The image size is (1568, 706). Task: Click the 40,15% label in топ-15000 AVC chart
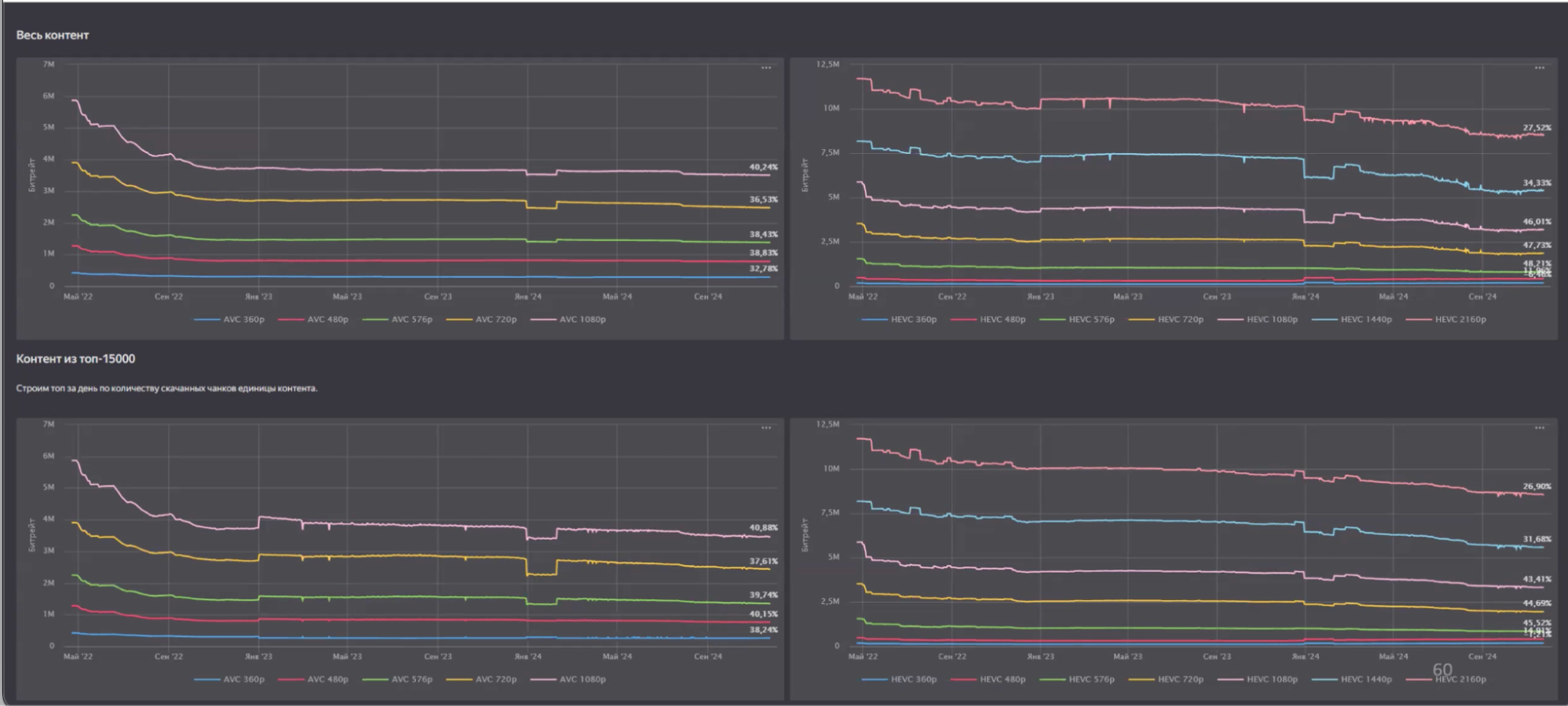[763, 614]
